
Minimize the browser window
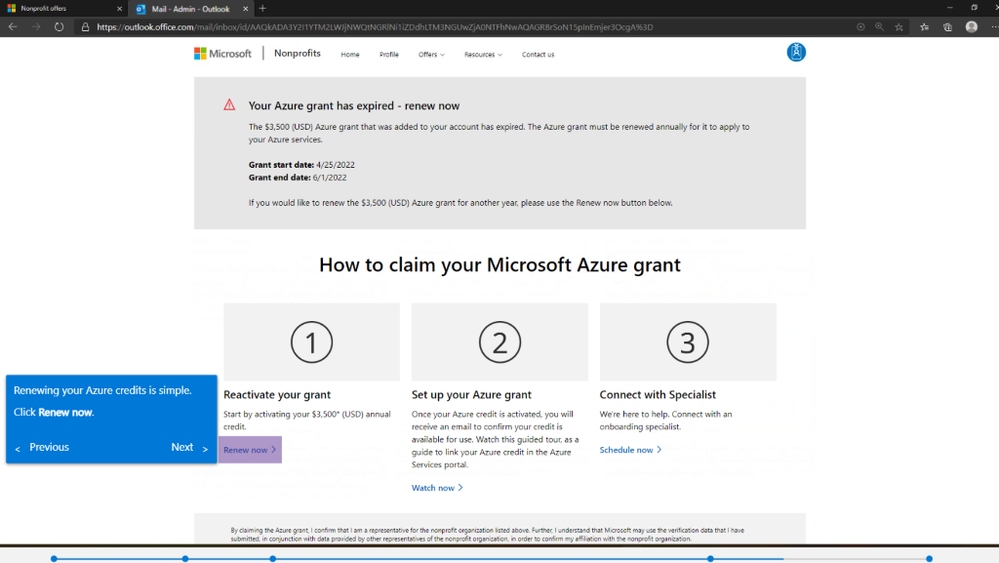coord(949,8)
